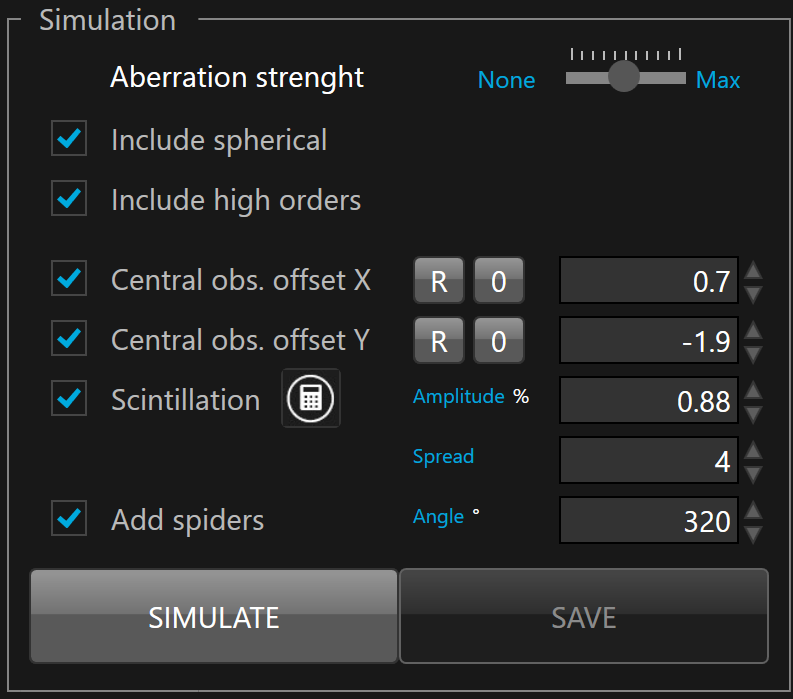Turn off Scintillation checkbox

tap(70, 399)
